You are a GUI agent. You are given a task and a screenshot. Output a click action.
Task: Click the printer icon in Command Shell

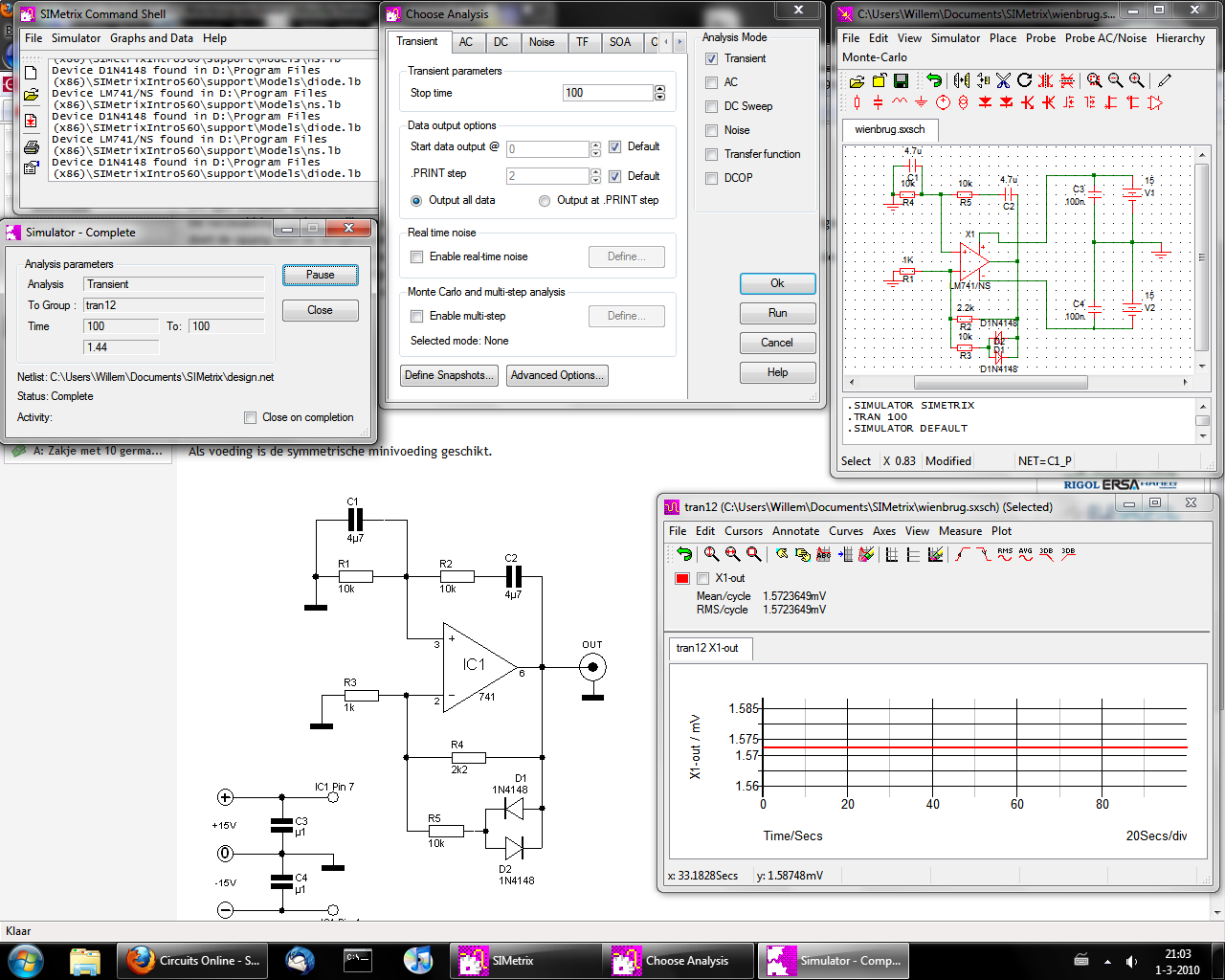[x=32, y=146]
